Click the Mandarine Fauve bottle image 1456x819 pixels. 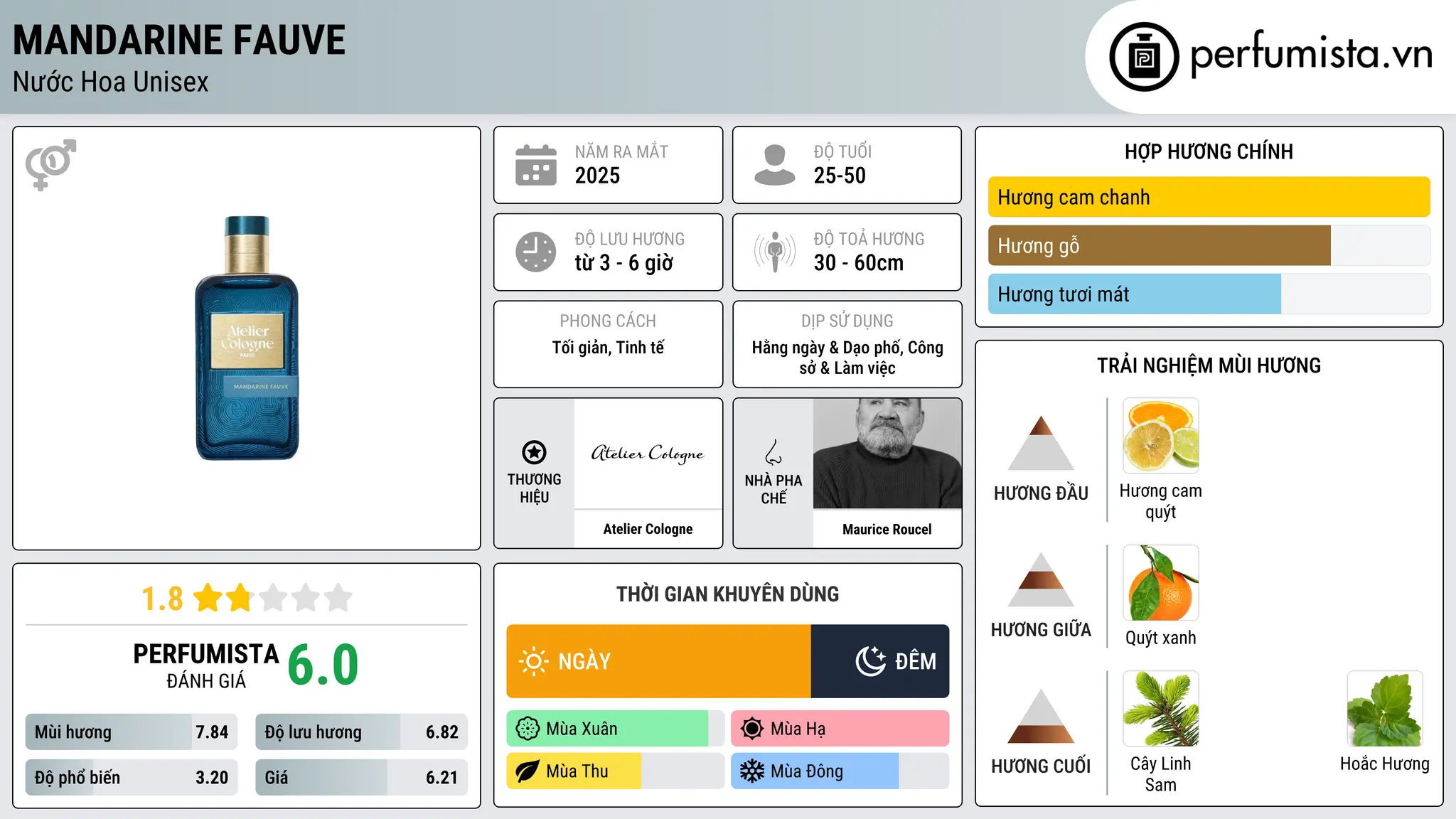click(x=247, y=338)
